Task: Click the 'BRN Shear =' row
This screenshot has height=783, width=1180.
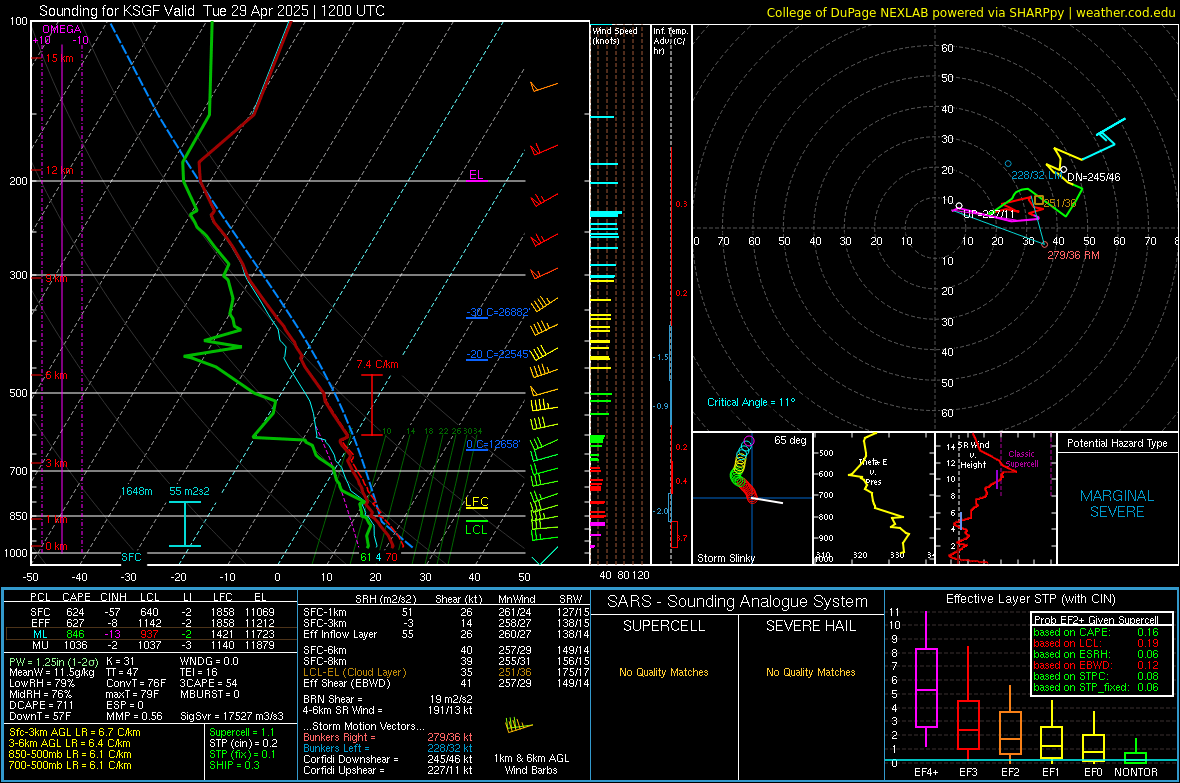Action: pos(388,699)
